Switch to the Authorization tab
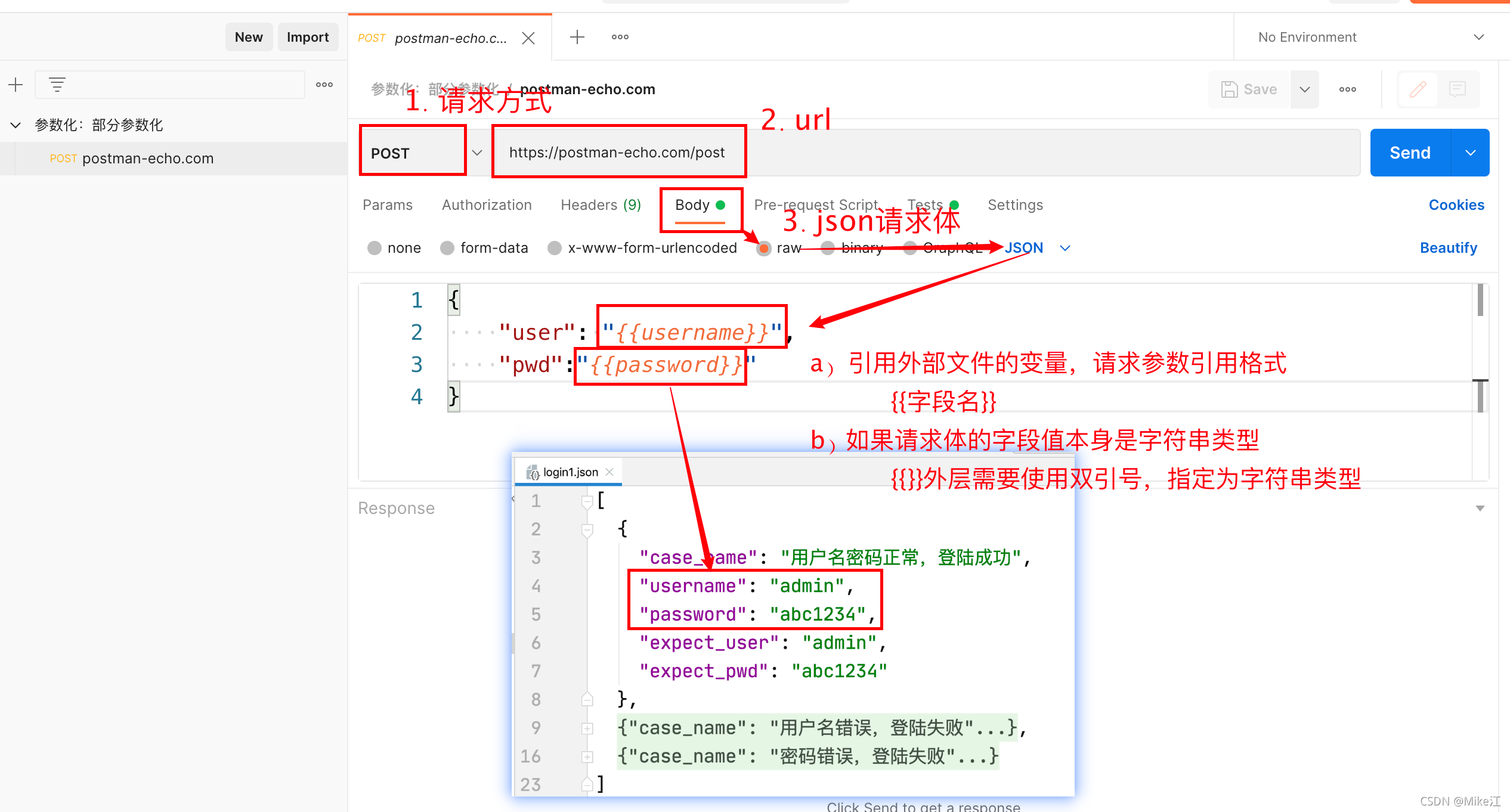 pos(487,205)
